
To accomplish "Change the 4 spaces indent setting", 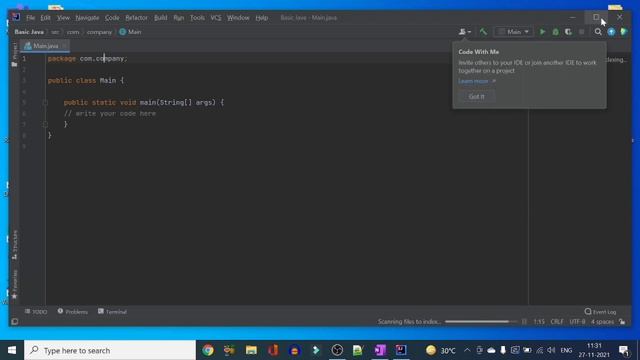I will [602, 322].
